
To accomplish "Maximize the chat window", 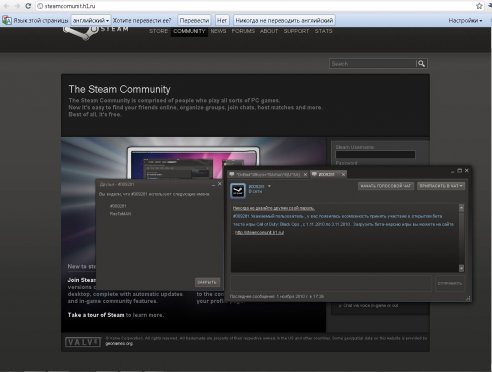I will 460,171.
